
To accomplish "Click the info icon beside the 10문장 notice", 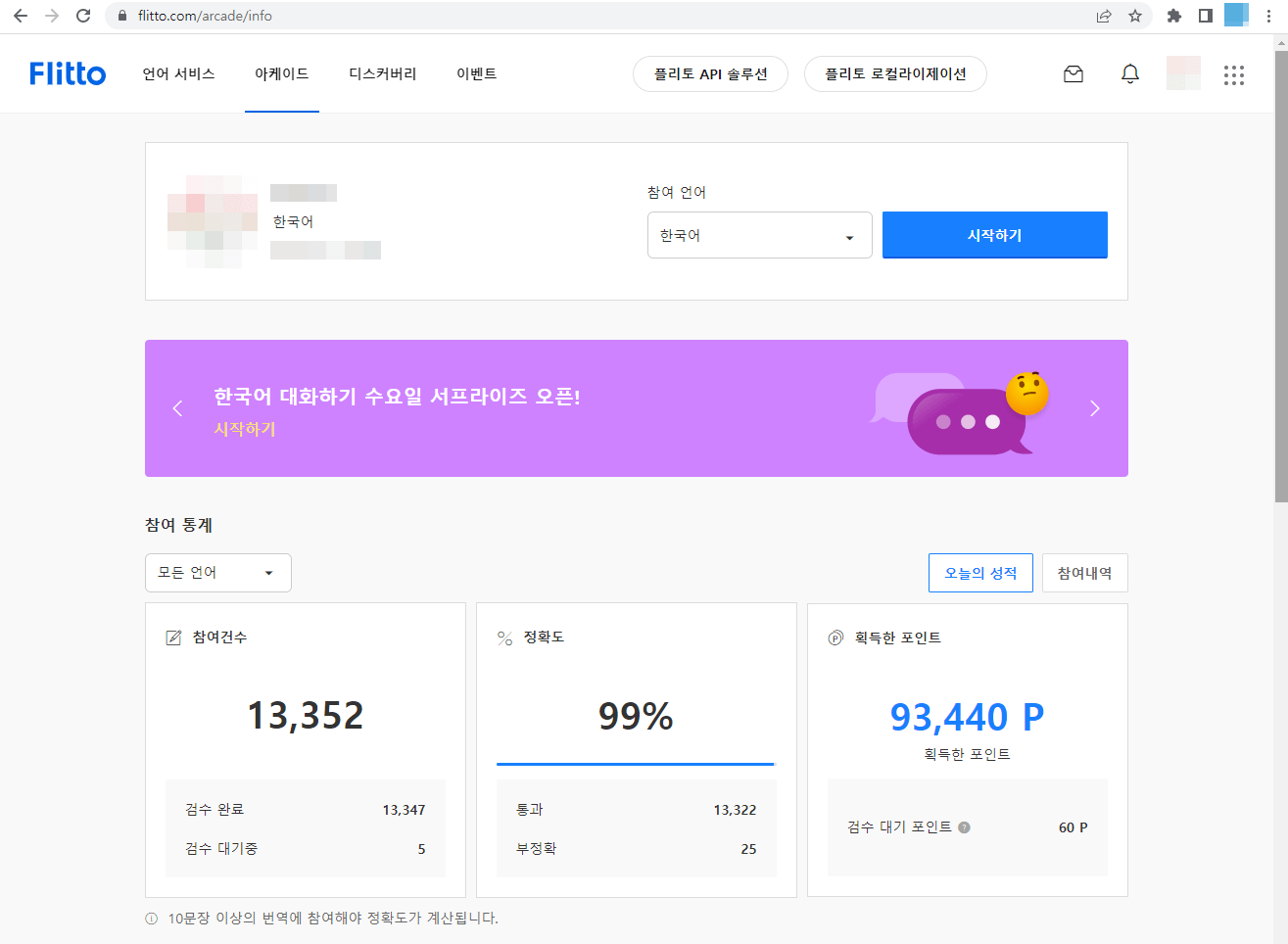I will [x=150, y=919].
